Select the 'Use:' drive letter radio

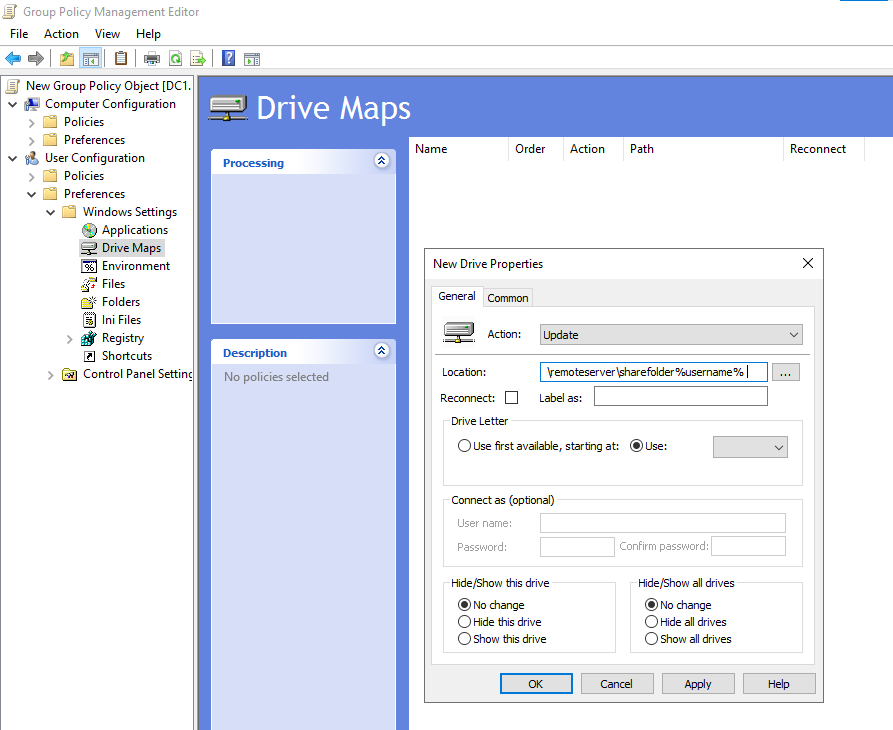pyautogui.click(x=636, y=446)
